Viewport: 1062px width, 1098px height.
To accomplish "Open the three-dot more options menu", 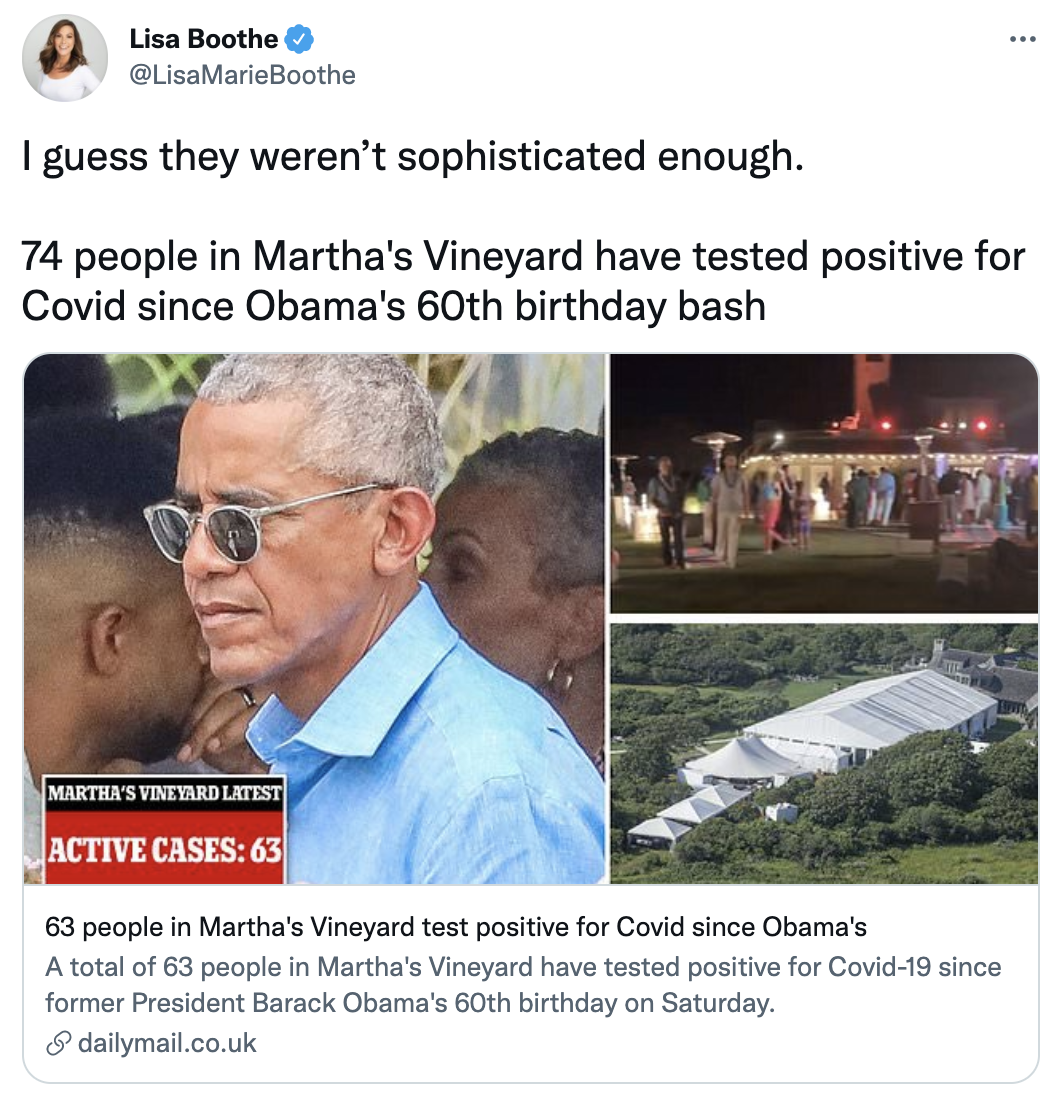I will (x=1022, y=39).
